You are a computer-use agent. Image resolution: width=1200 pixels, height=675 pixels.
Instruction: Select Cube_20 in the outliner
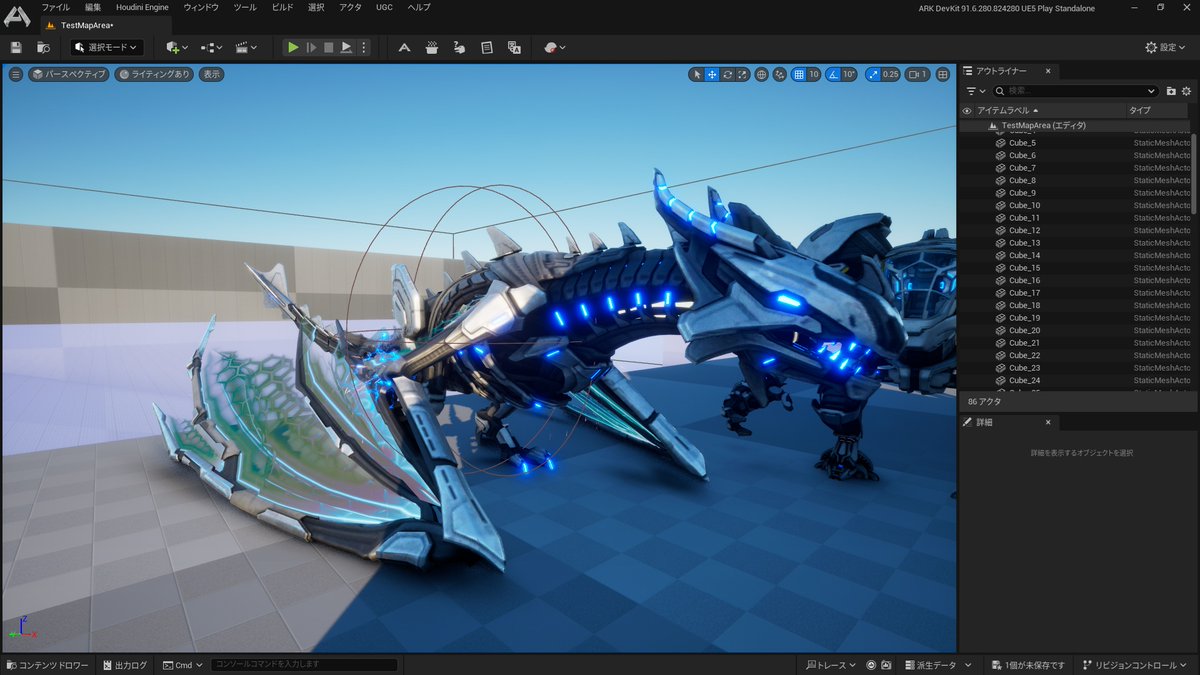pyautogui.click(x=1024, y=330)
